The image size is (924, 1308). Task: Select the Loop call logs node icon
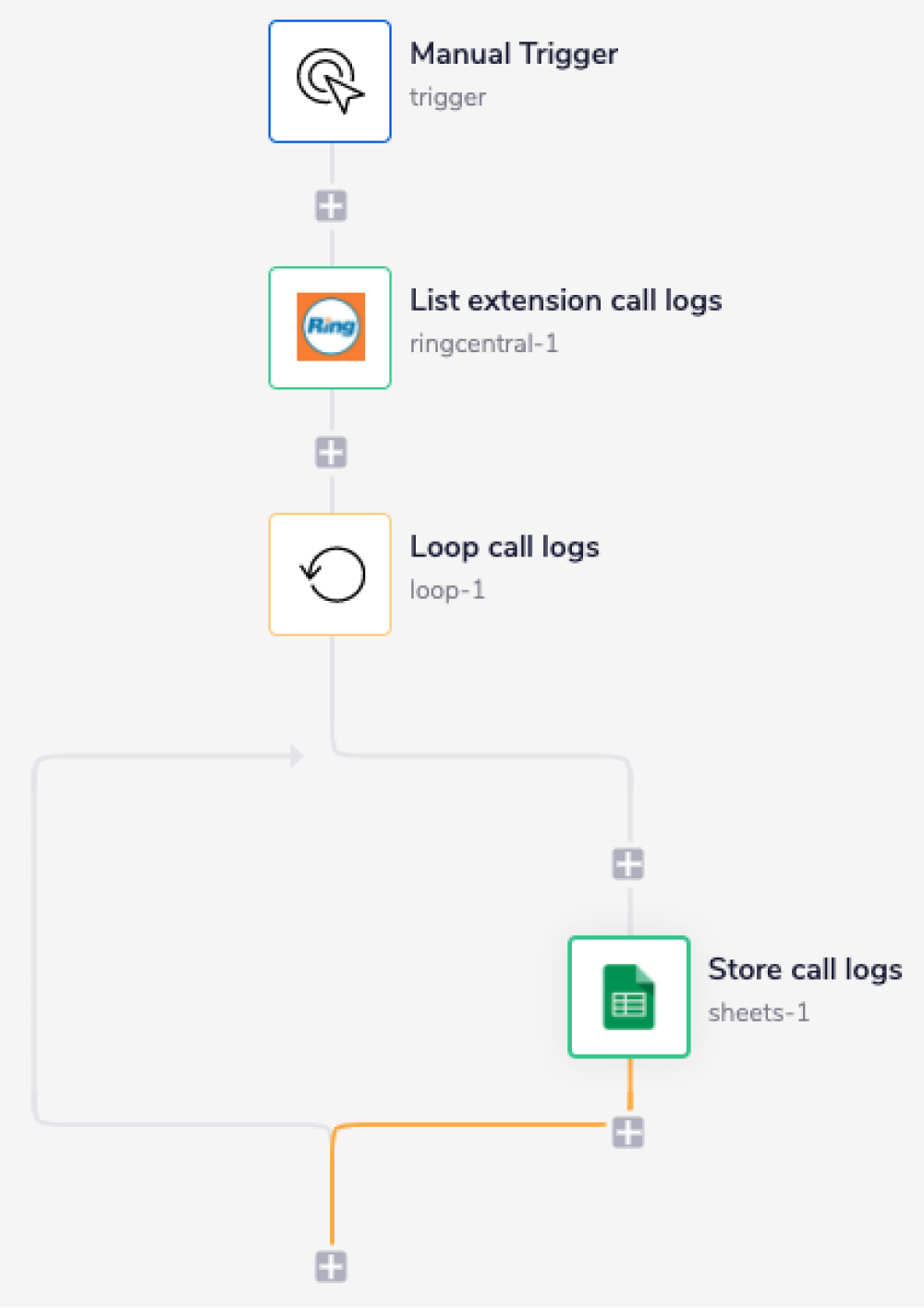point(330,574)
